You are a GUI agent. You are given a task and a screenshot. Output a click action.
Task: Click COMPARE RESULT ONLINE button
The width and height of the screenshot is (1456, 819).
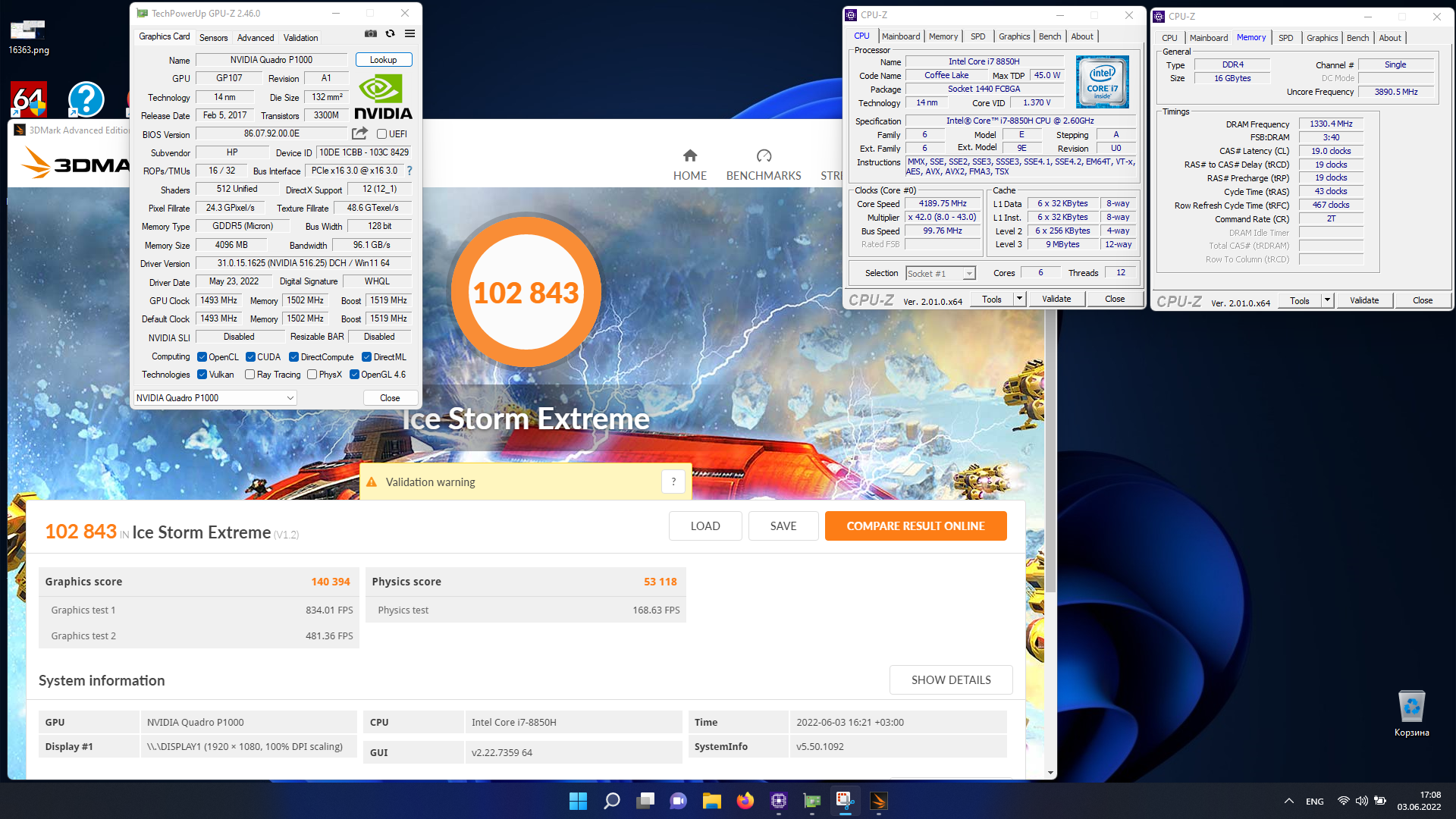[915, 526]
